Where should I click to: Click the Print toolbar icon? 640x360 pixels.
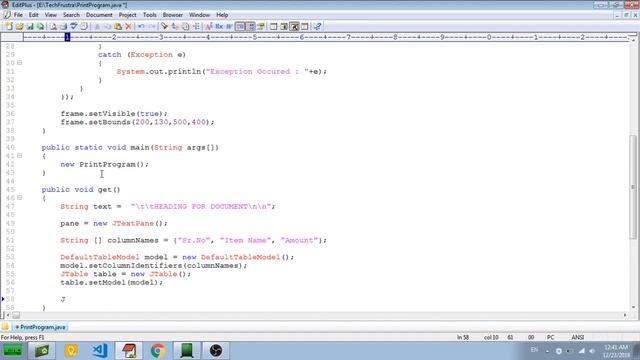(63, 27)
